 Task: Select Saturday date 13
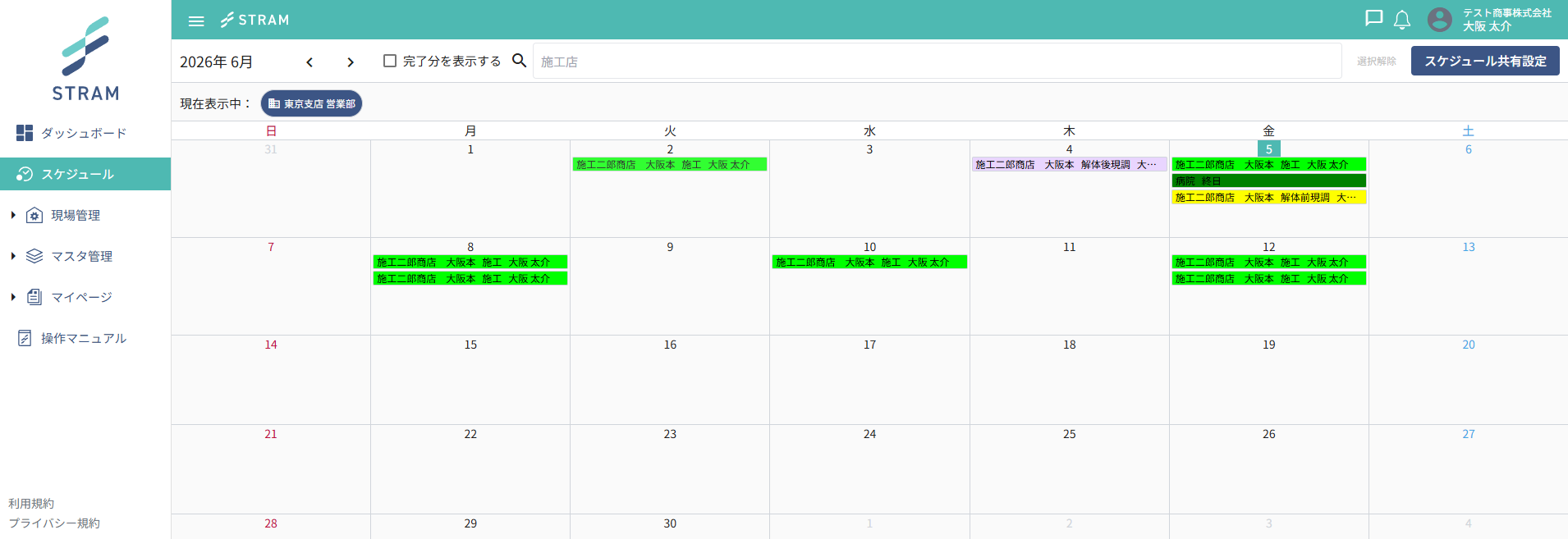click(x=1469, y=247)
